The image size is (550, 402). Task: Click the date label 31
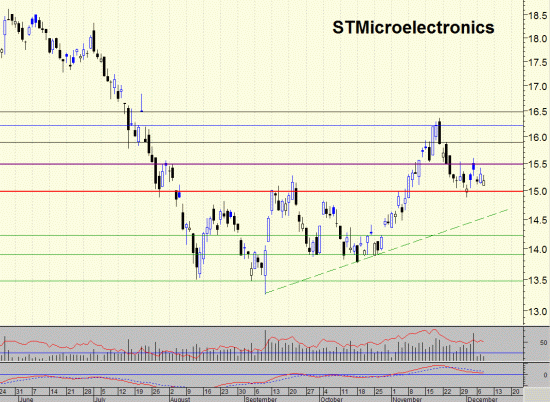[19, 391]
